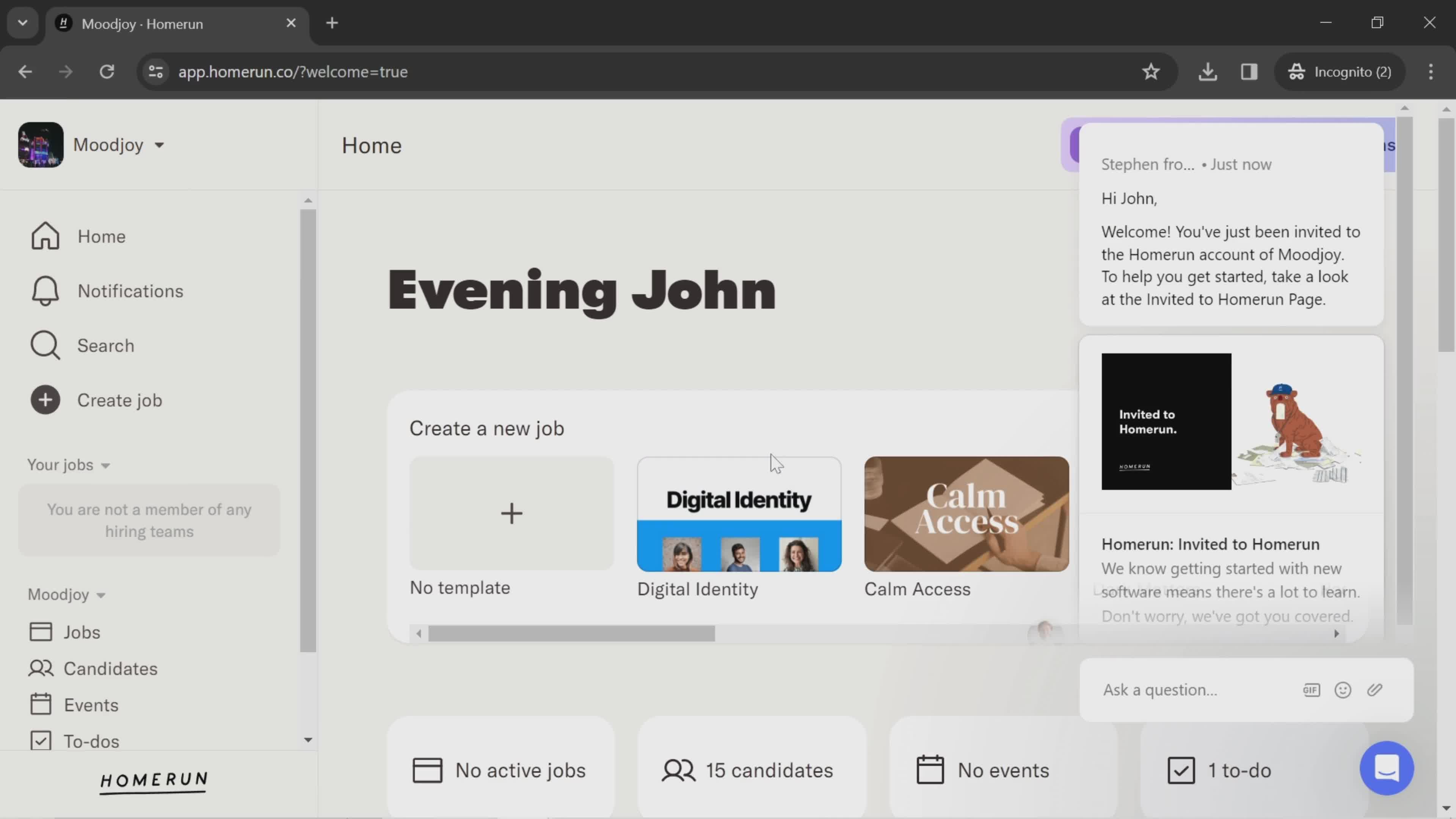Go back in browser history
The image size is (1456, 819).
point(25,72)
